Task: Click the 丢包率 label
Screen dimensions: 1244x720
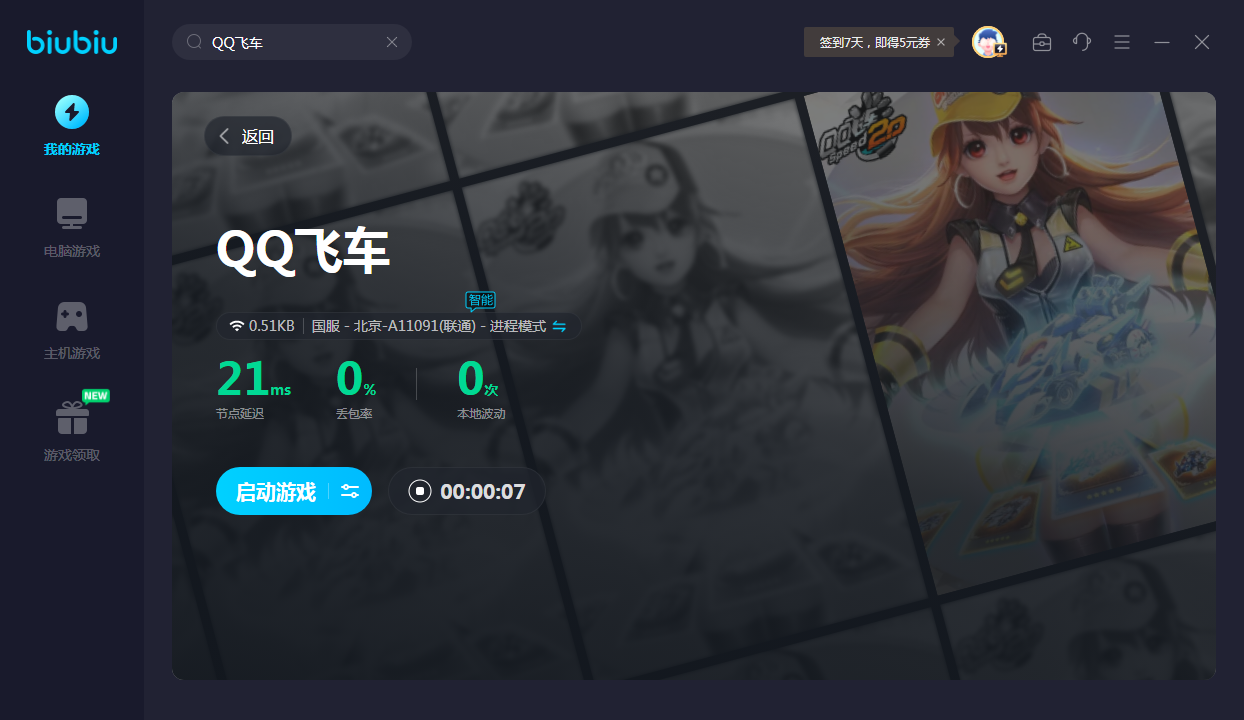Action: click(x=354, y=414)
